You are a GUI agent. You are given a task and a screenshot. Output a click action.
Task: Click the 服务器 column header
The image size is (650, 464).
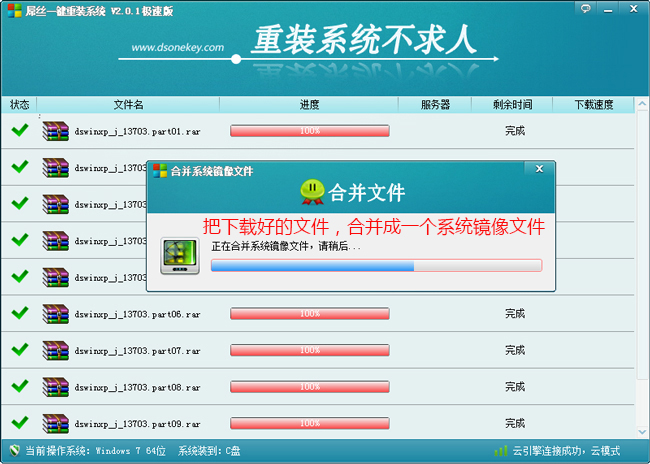pyautogui.click(x=435, y=104)
